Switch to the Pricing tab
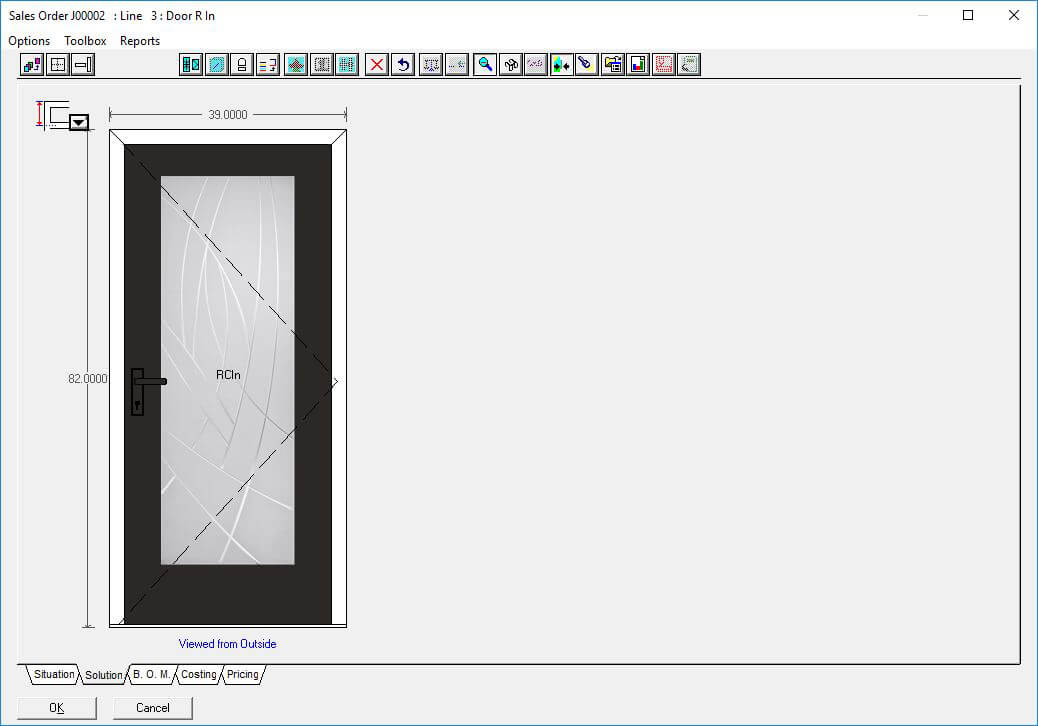This screenshot has width=1038, height=726. 243,675
